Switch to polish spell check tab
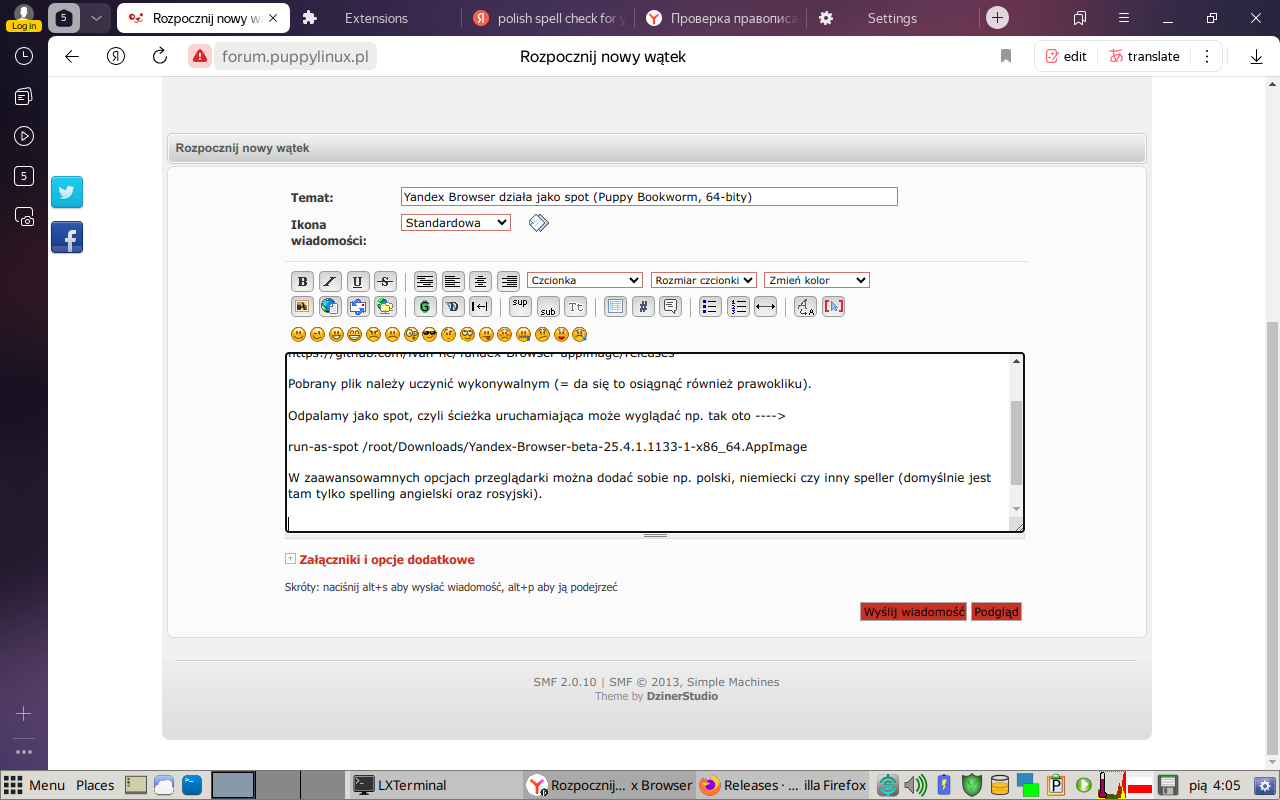 (550, 18)
